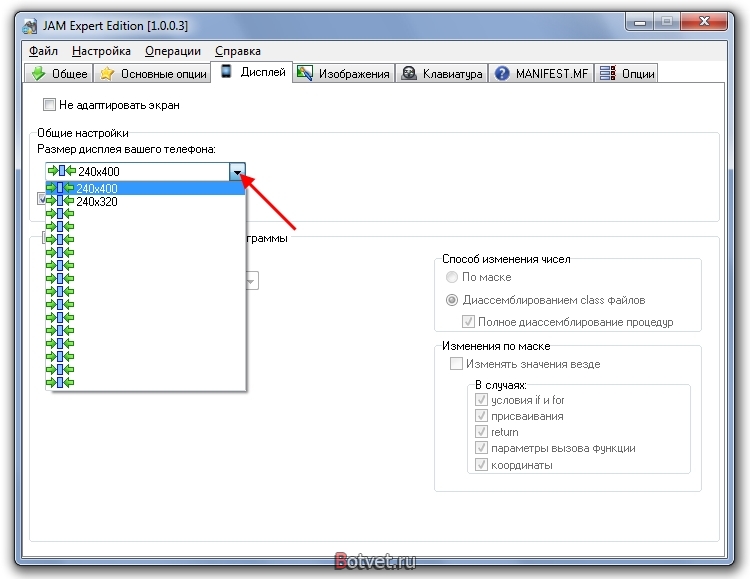Screen dimensions: 750x579
Task: Click the picture icon on Изображения tab
Action: pyautogui.click(x=305, y=73)
